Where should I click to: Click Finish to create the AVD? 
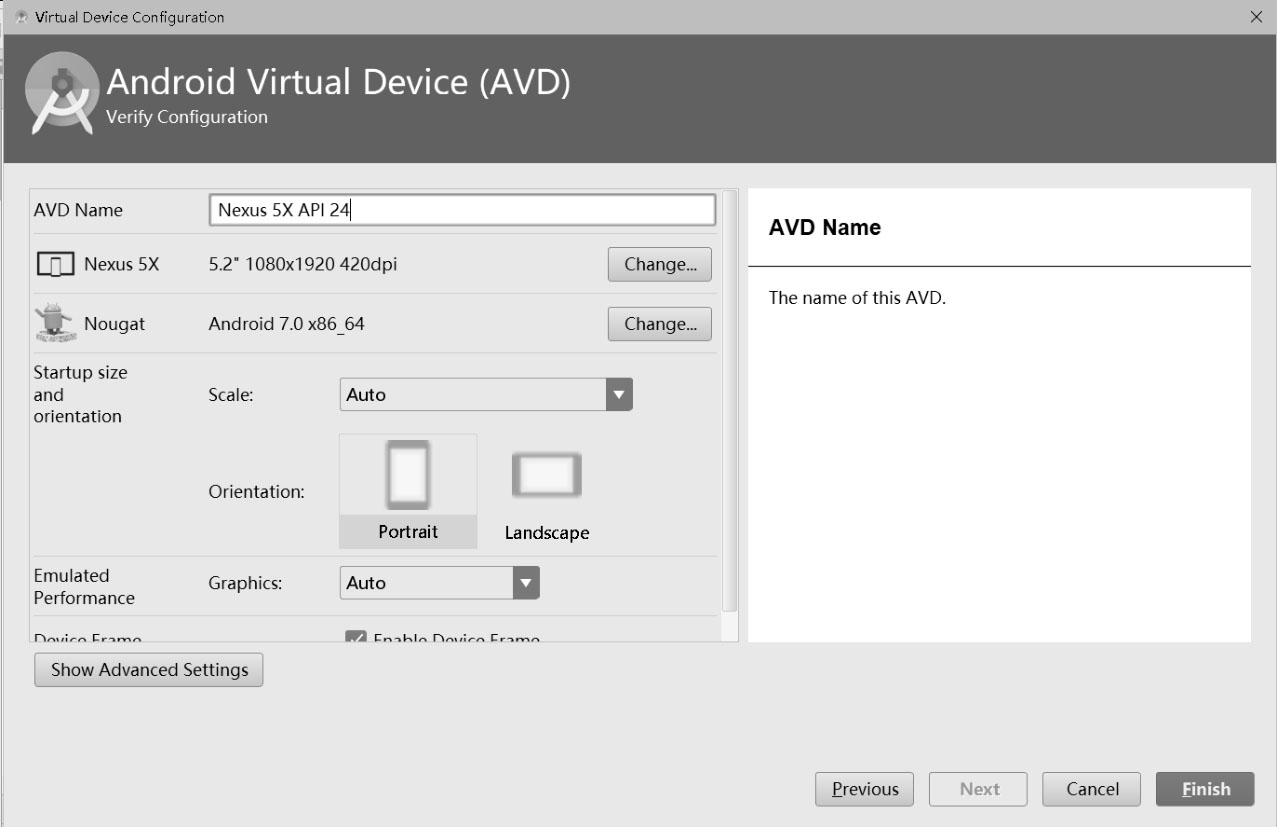click(x=1206, y=789)
